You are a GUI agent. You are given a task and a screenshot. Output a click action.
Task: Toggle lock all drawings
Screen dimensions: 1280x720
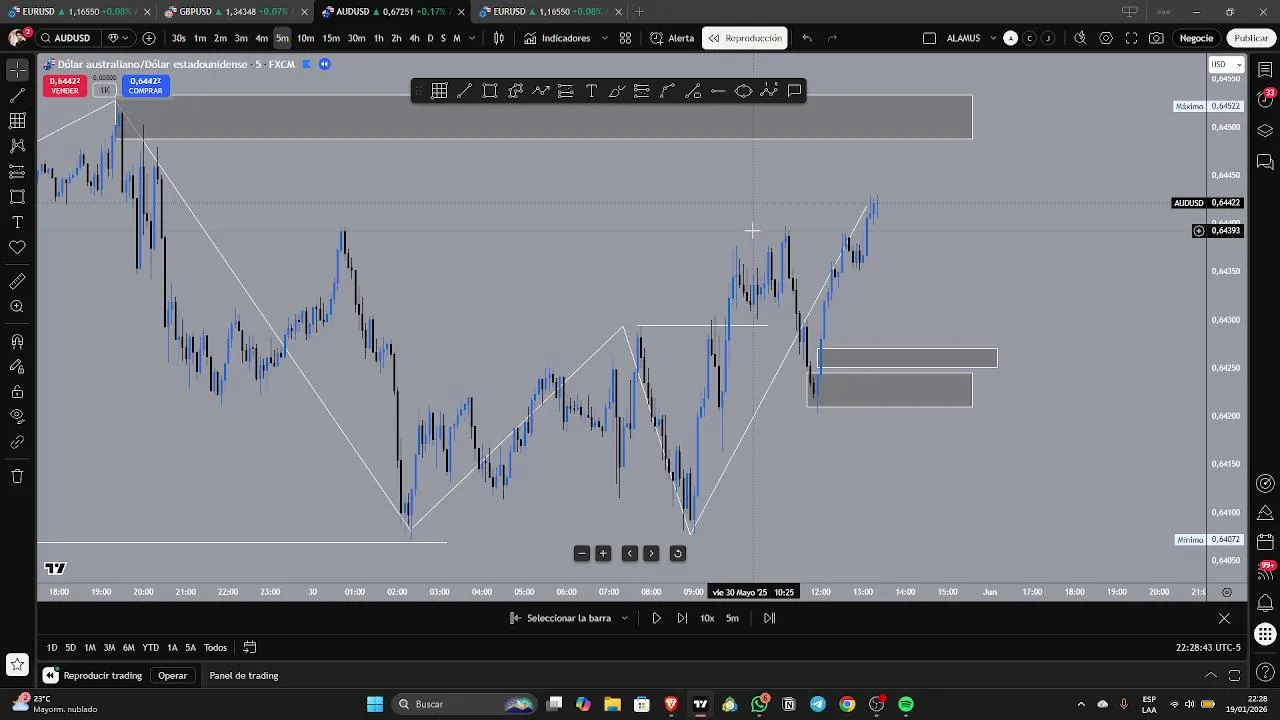(x=17, y=391)
